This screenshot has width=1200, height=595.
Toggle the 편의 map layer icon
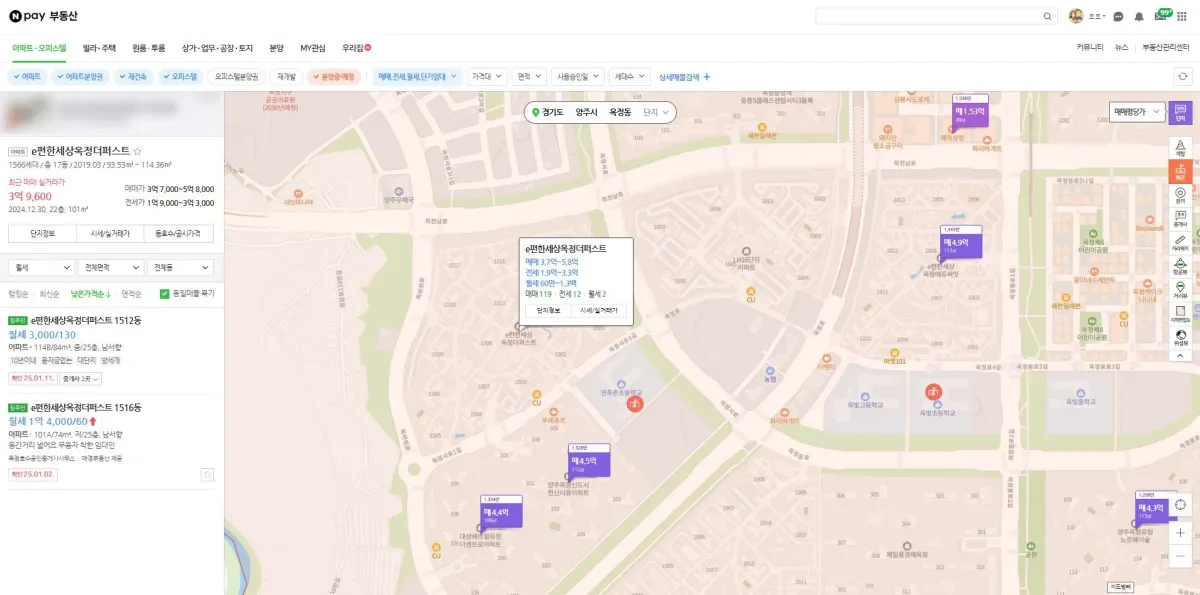pyautogui.click(x=1180, y=194)
